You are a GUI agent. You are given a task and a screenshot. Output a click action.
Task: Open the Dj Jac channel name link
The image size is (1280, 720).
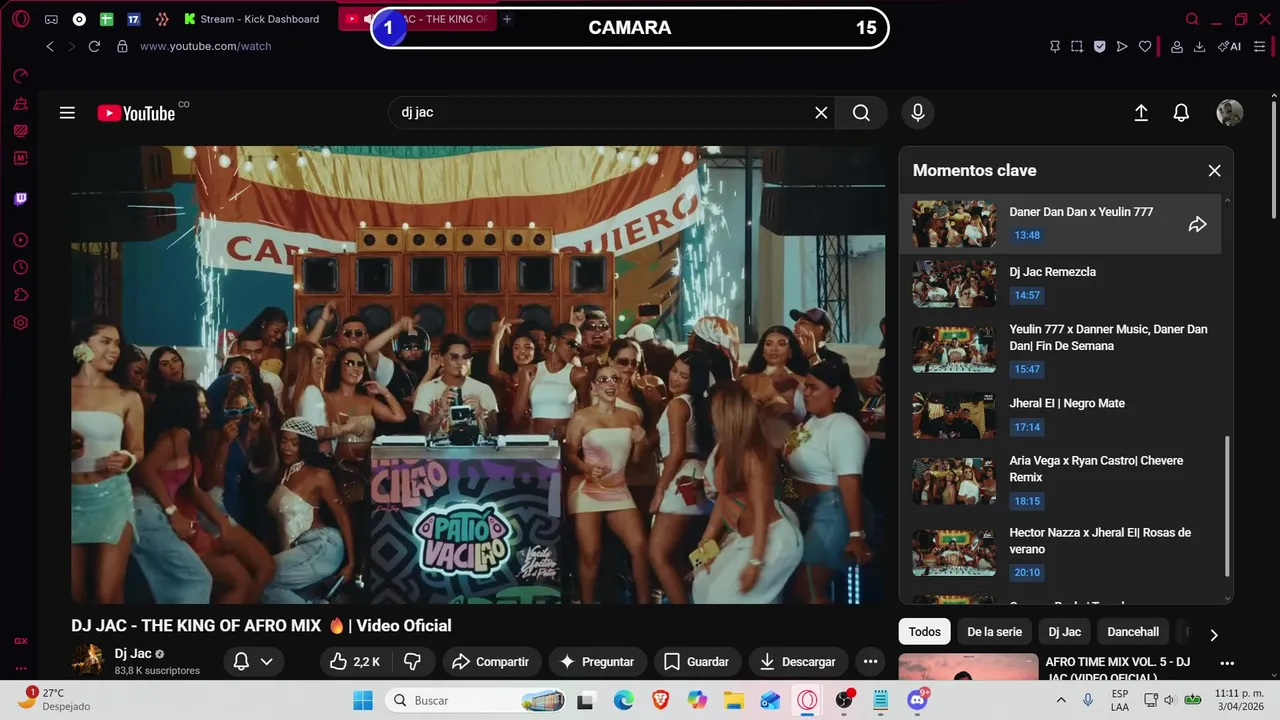click(133, 654)
